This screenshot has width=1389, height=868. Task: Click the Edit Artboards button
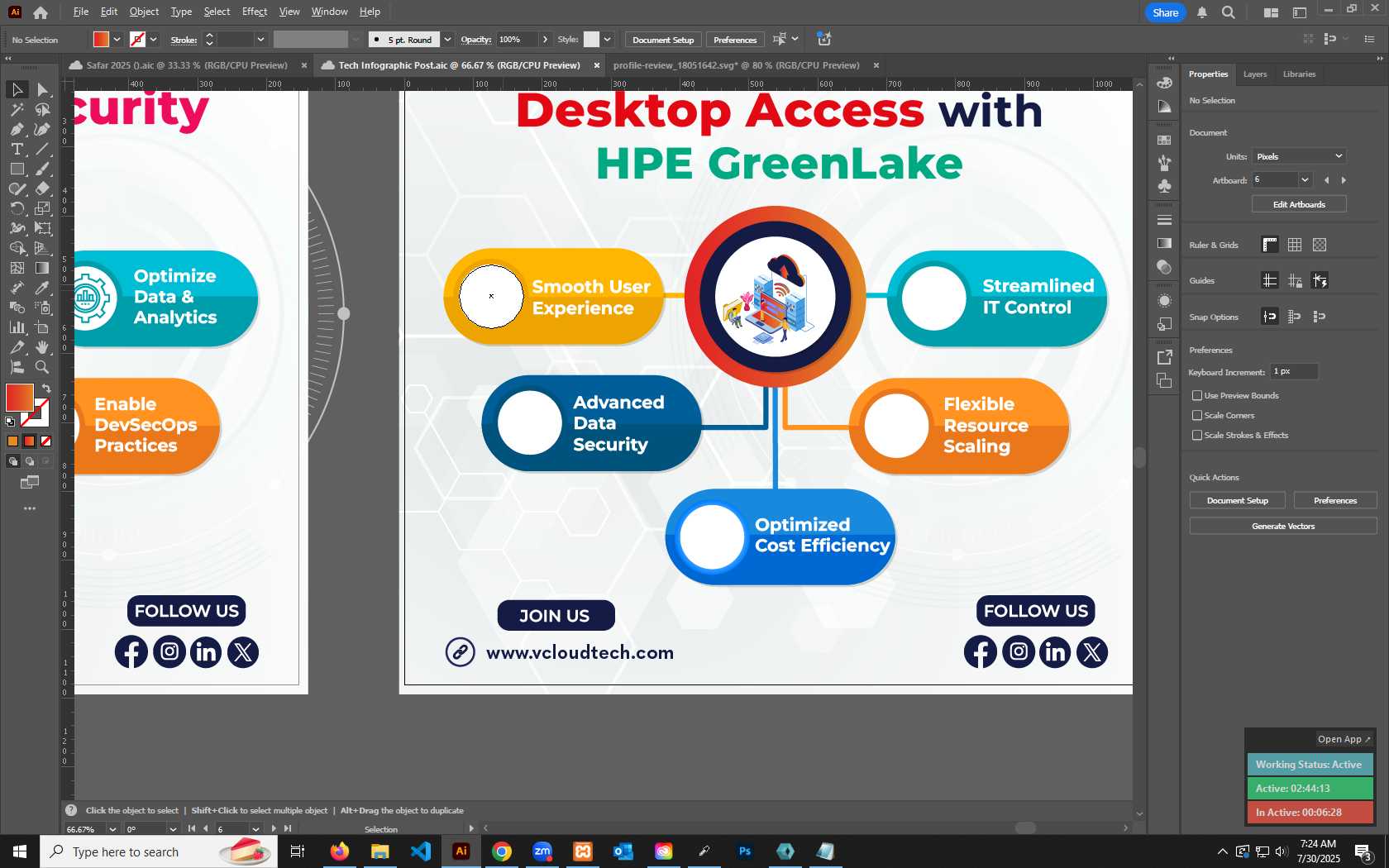coord(1299,204)
